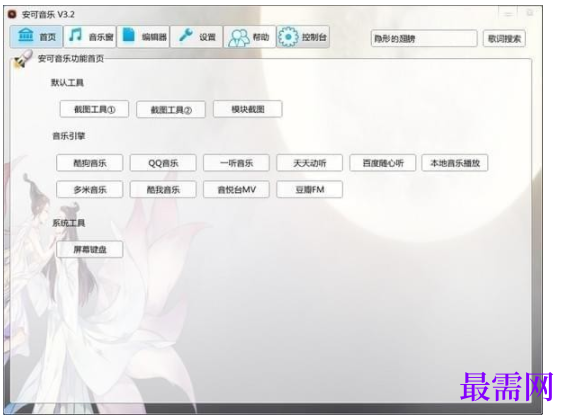
Task: Click the blue document icon for 编辑器
Action: pyautogui.click(x=128, y=35)
